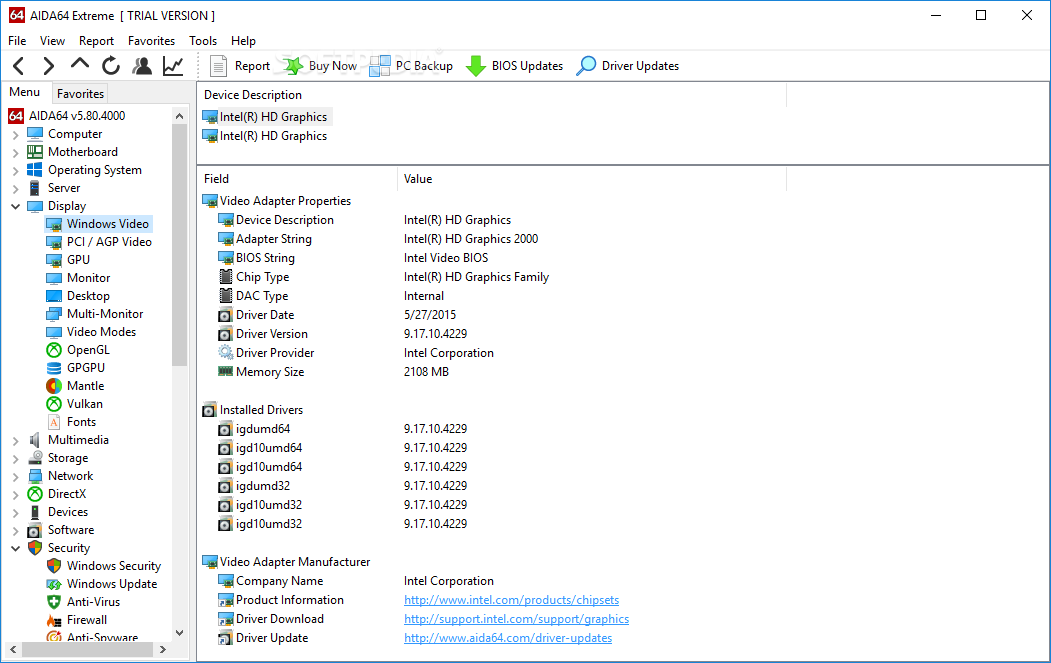Open the Help menu
This screenshot has height=663, width=1051.
coord(243,41)
